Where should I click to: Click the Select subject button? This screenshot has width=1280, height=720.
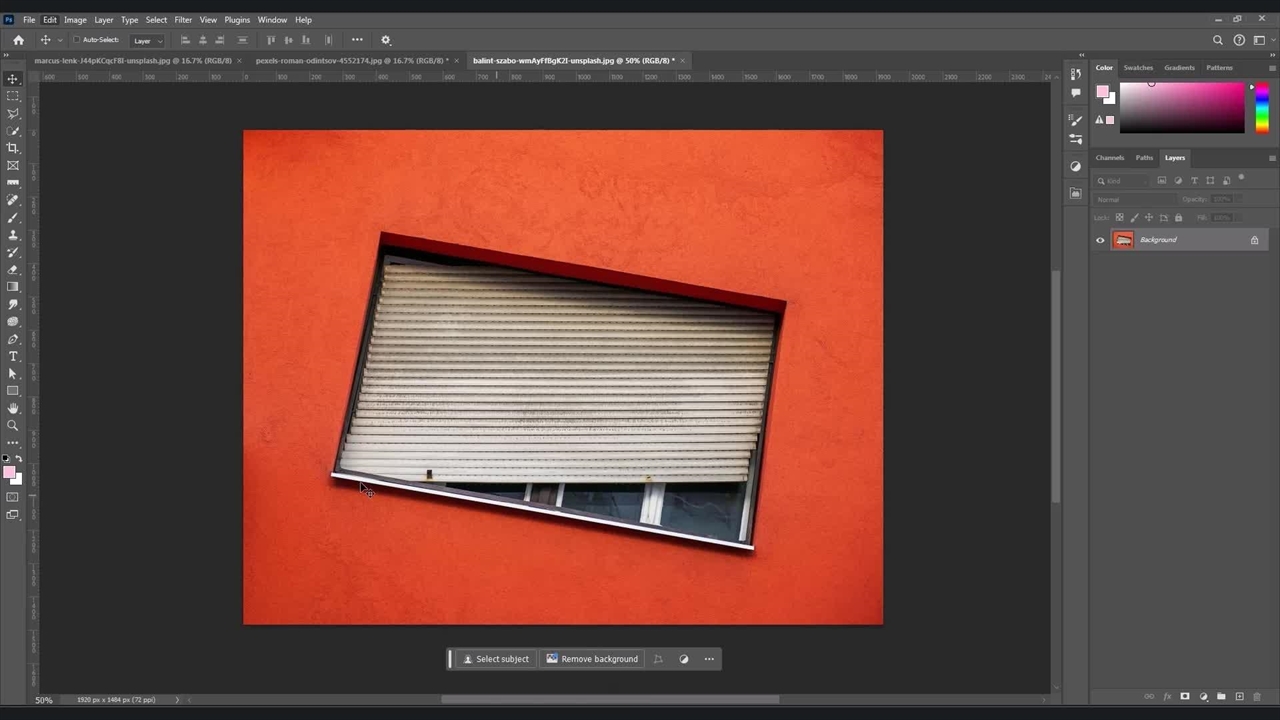point(496,659)
